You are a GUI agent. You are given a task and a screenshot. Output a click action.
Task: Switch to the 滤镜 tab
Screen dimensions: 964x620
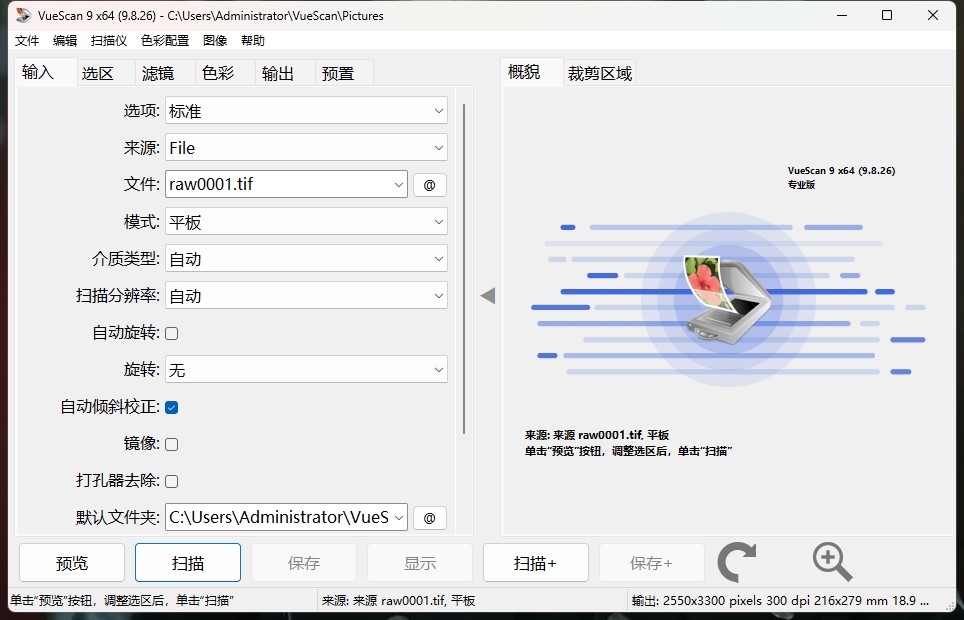click(165, 73)
